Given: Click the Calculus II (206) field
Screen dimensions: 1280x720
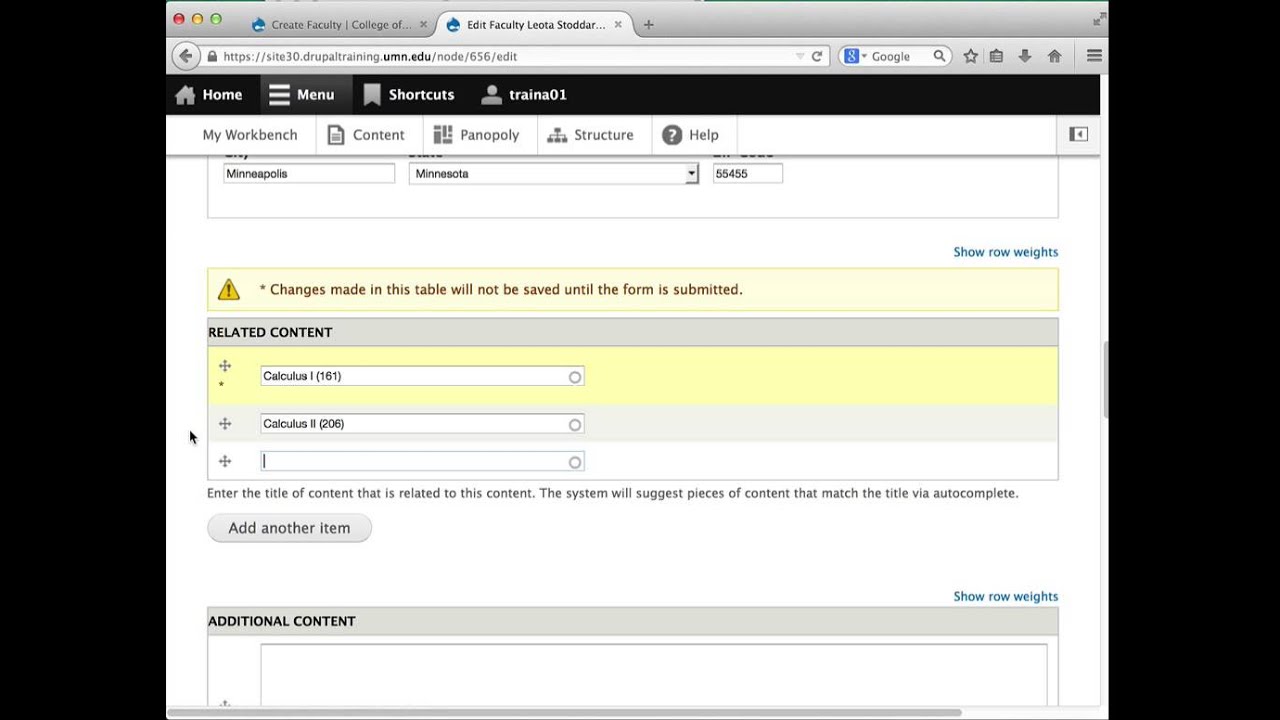Looking at the screenshot, I should 421,424.
